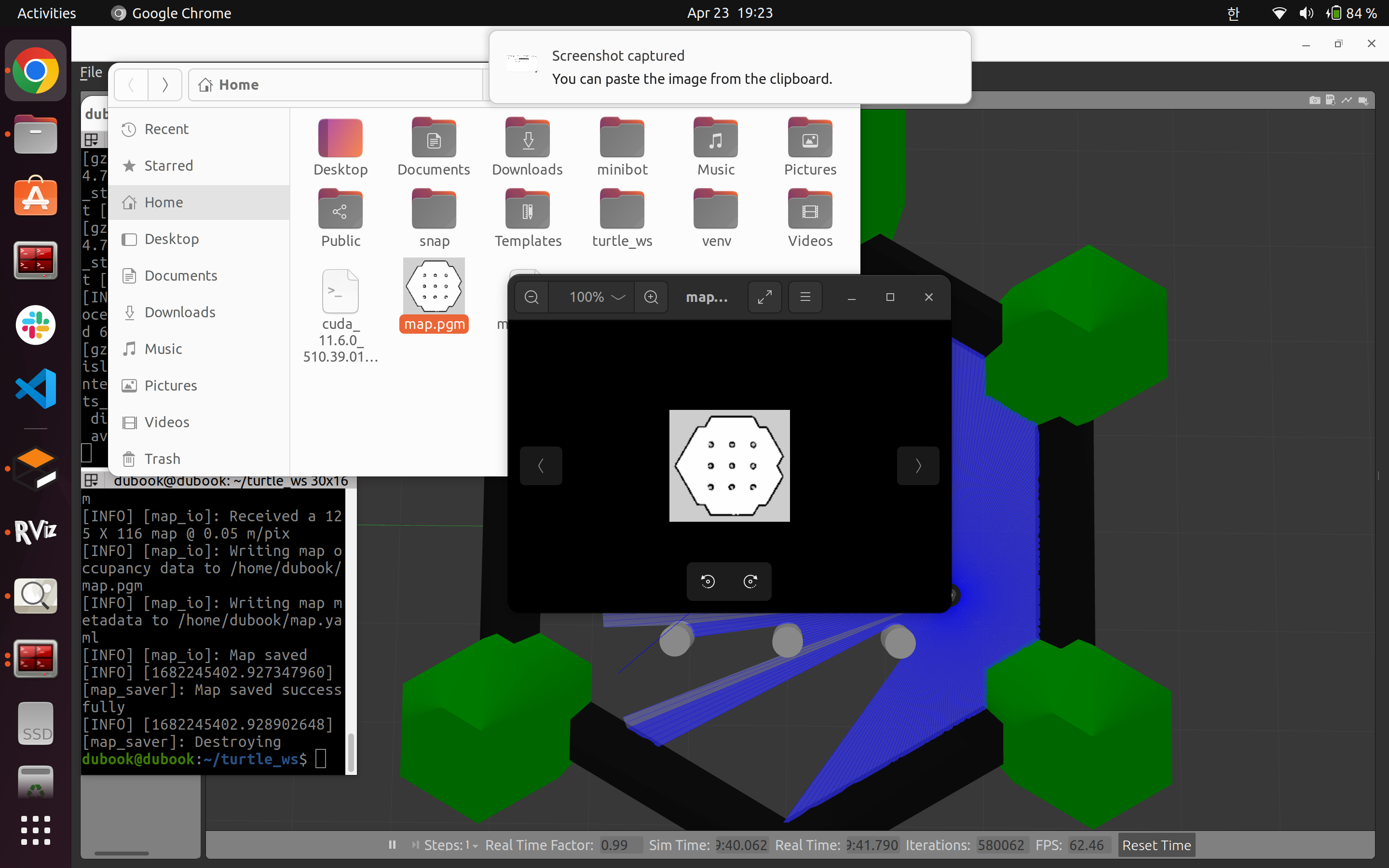Image resolution: width=1389 pixels, height=868 pixels.
Task: Select Downloads in Files sidebar
Action: pos(179,312)
